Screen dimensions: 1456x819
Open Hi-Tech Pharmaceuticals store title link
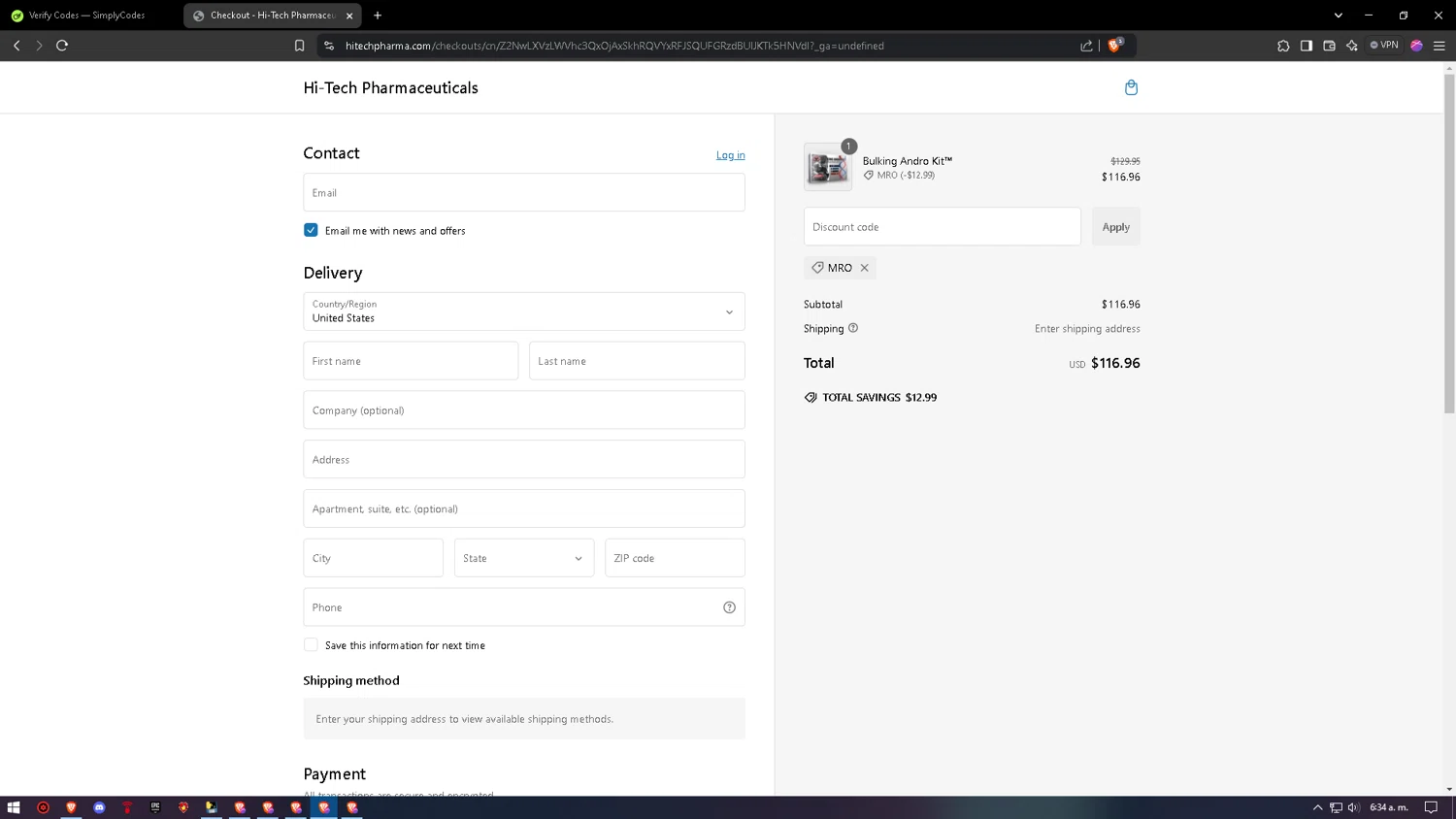[x=391, y=87]
